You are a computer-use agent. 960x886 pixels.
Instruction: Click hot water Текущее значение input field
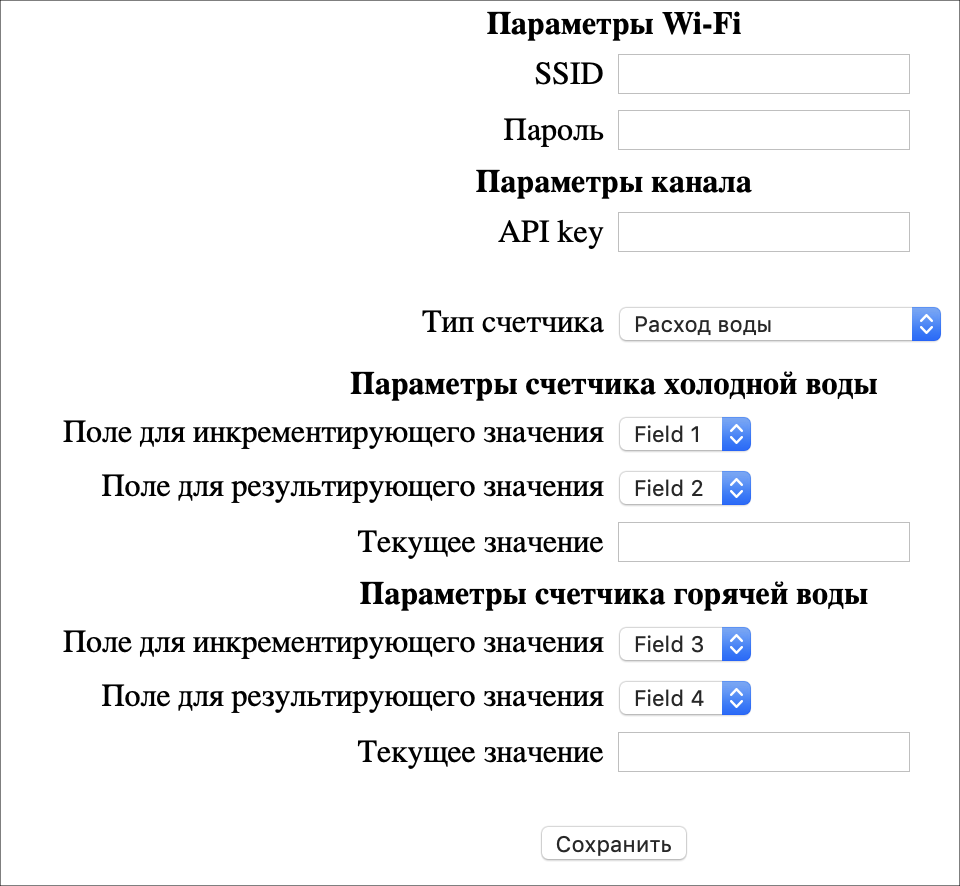[x=763, y=752]
